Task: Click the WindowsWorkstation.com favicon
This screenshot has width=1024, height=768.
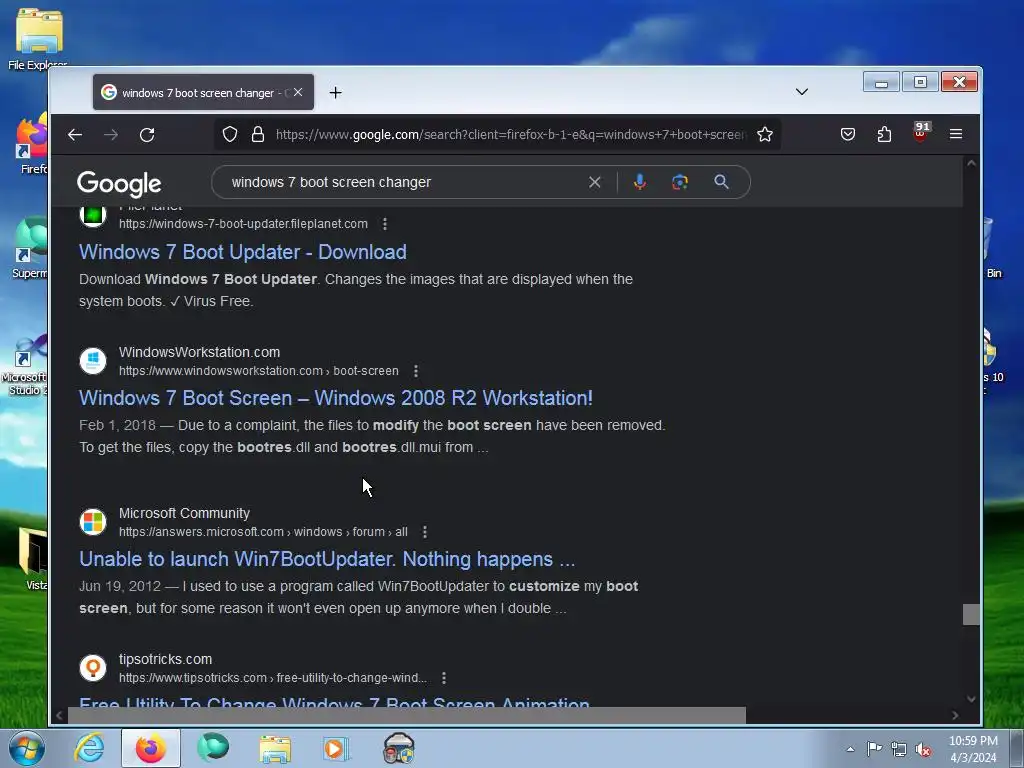Action: [x=93, y=360]
